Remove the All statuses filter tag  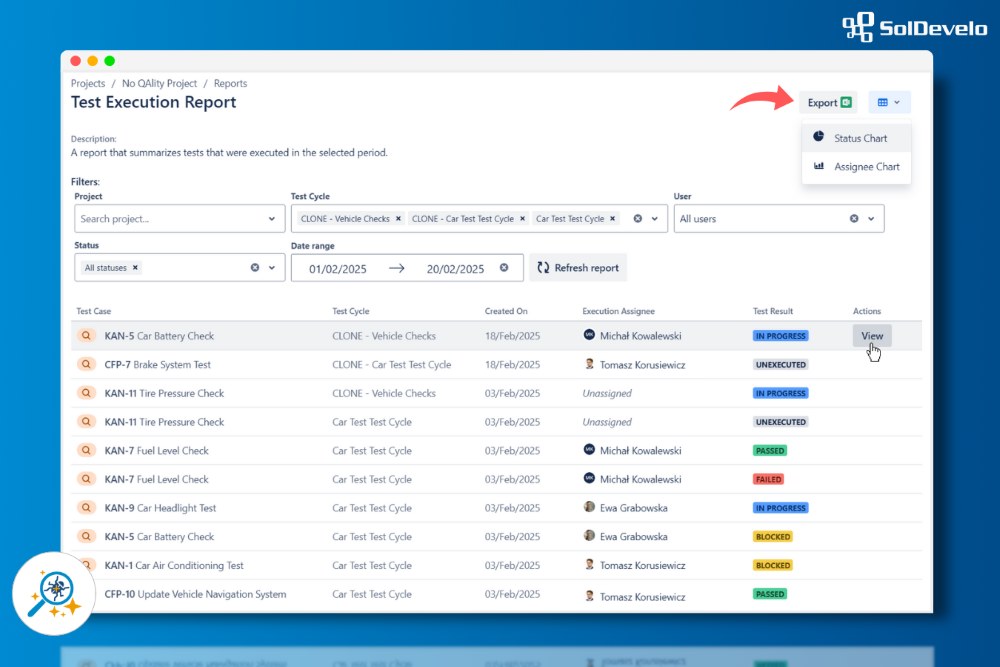pyautogui.click(x=136, y=268)
